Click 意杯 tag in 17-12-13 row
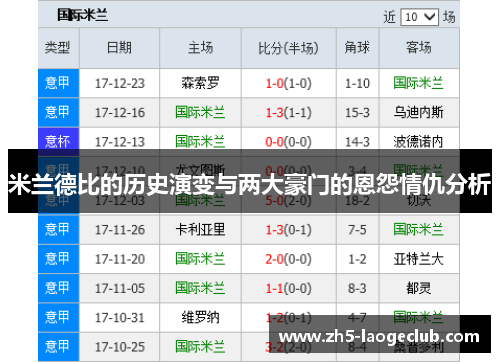Viewport: 500px width, 362px height. pos(58,142)
